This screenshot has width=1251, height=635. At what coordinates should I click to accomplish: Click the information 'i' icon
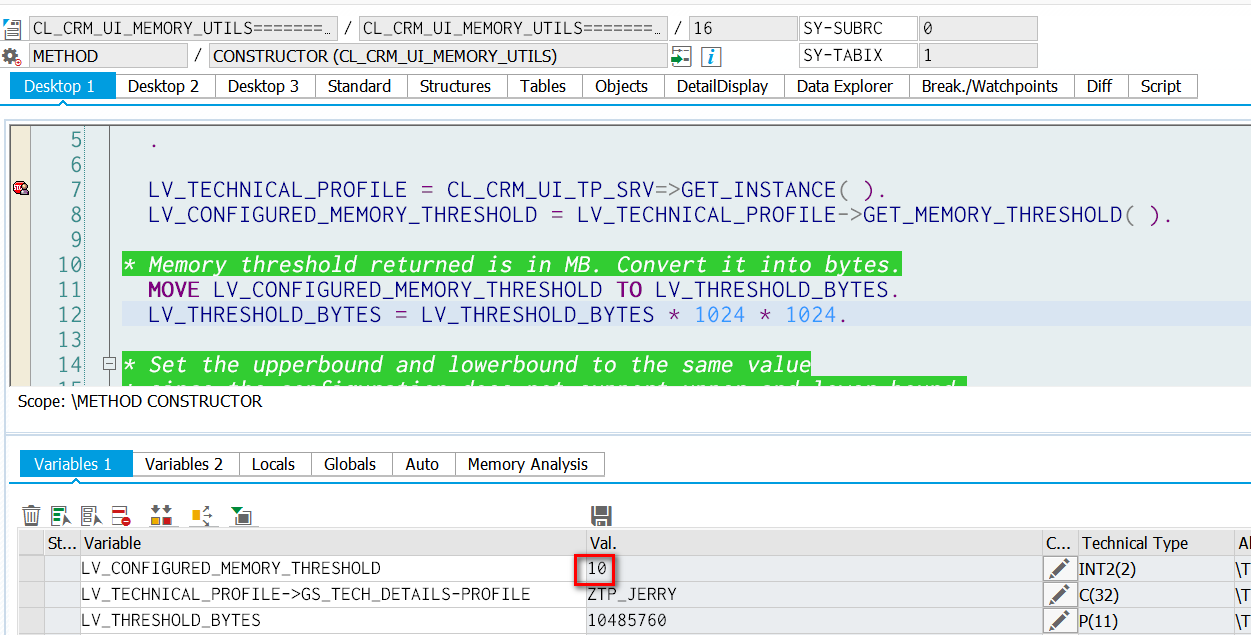tap(713, 57)
